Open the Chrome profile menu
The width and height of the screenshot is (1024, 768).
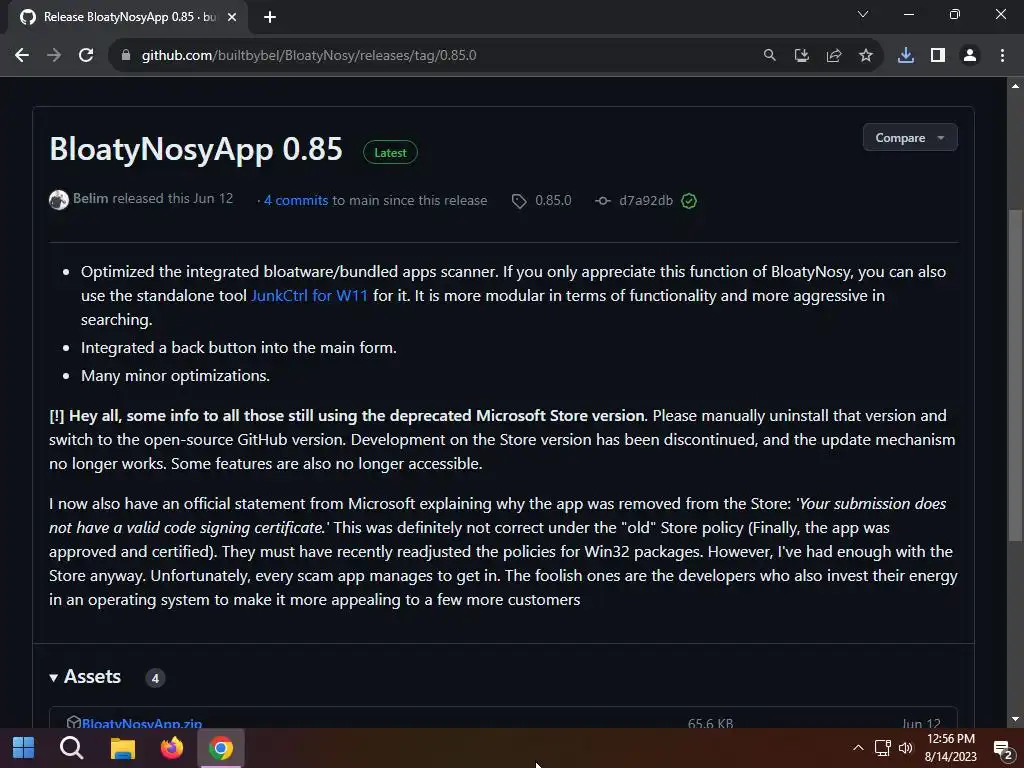click(970, 56)
